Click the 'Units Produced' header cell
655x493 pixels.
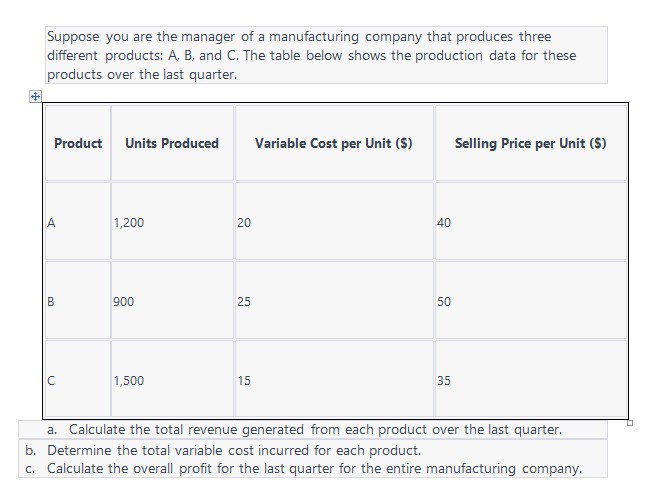point(172,143)
